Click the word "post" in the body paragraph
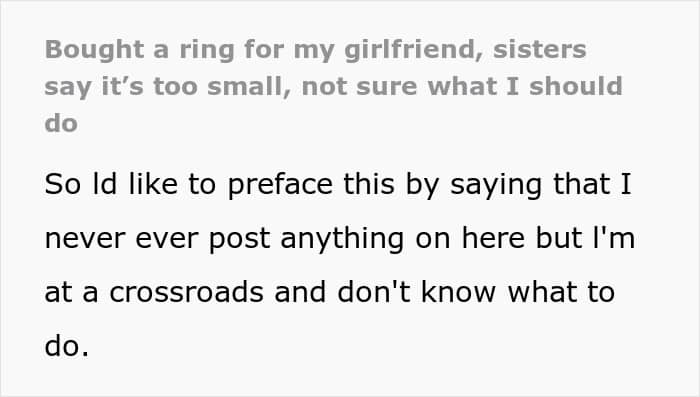Viewport: 700px width, 397px height. coord(239,239)
